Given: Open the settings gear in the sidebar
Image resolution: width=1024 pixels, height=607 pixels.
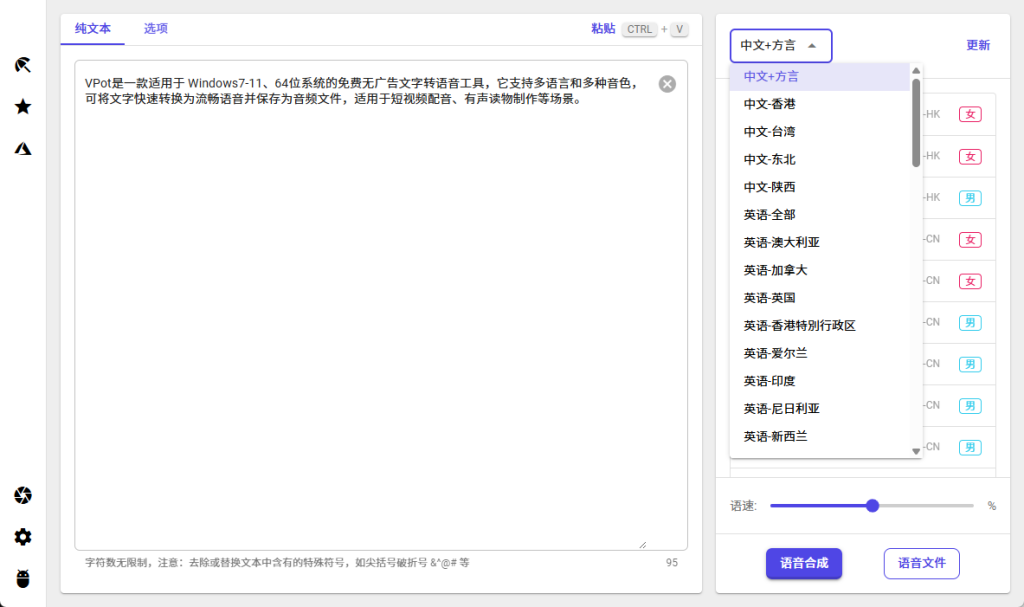Looking at the screenshot, I should [x=22, y=537].
